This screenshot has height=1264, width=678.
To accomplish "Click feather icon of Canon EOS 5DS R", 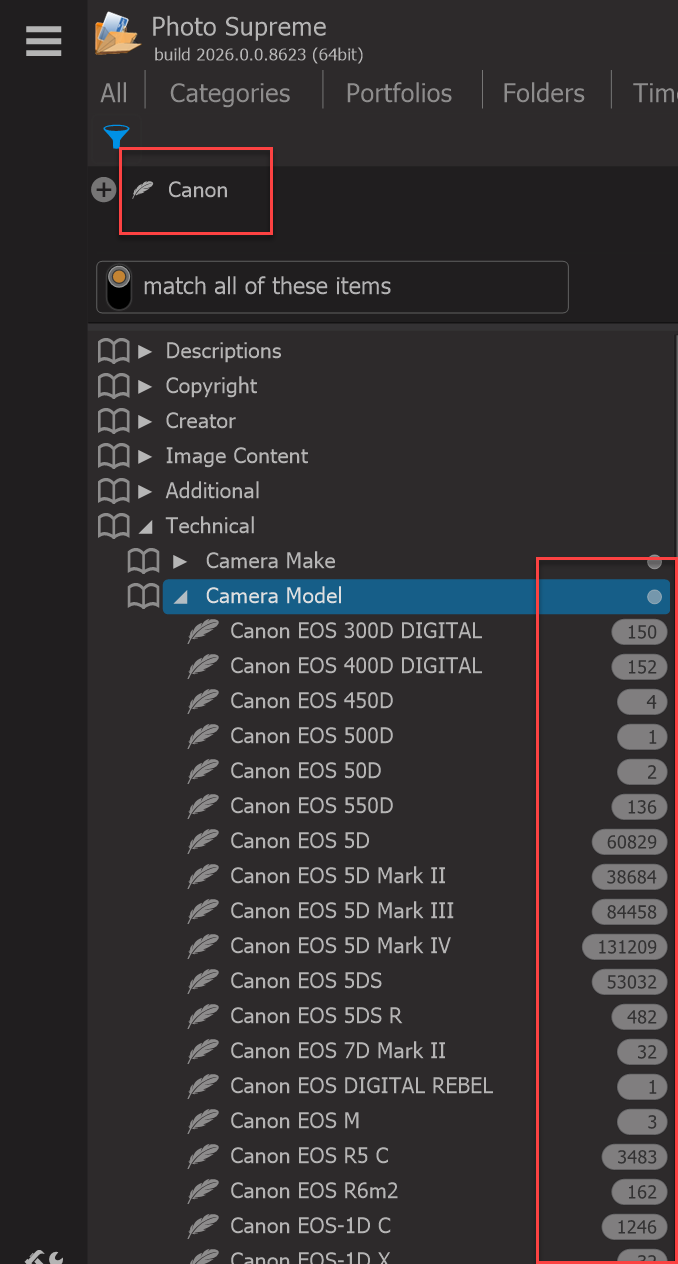I will [x=203, y=1016].
